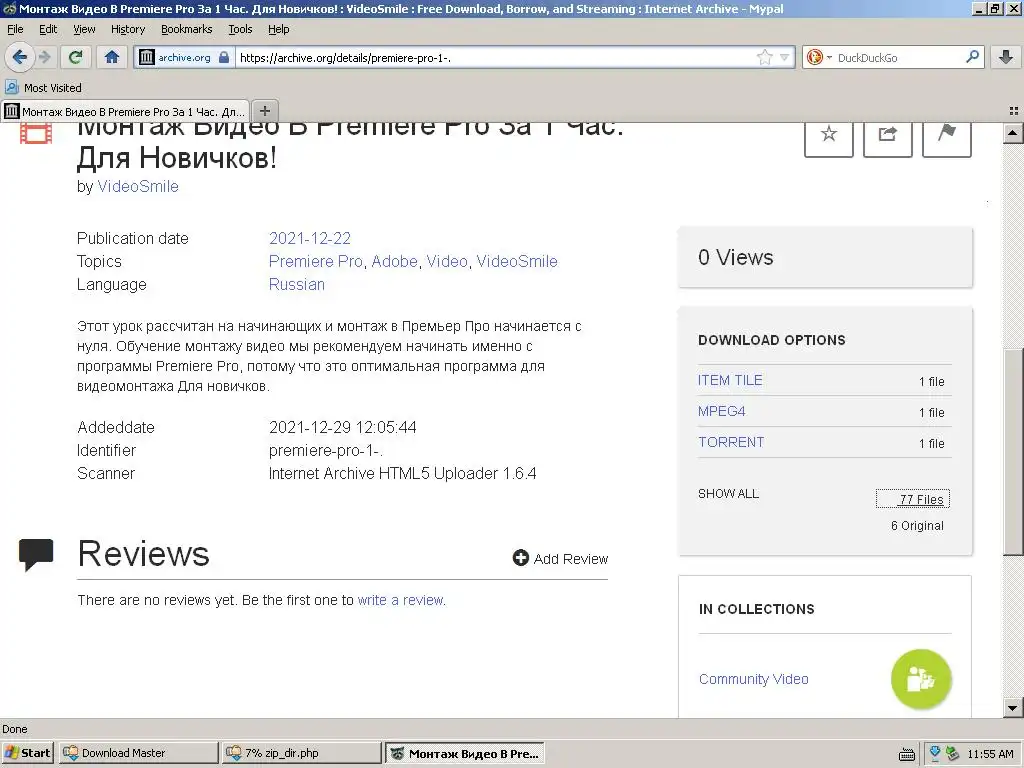Open the Windows Start button
The height and width of the screenshot is (768, 1024).
click(27, 753)
